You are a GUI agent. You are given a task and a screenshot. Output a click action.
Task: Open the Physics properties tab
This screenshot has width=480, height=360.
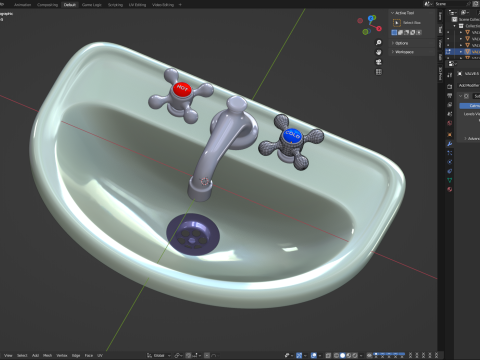pos(450,162)
